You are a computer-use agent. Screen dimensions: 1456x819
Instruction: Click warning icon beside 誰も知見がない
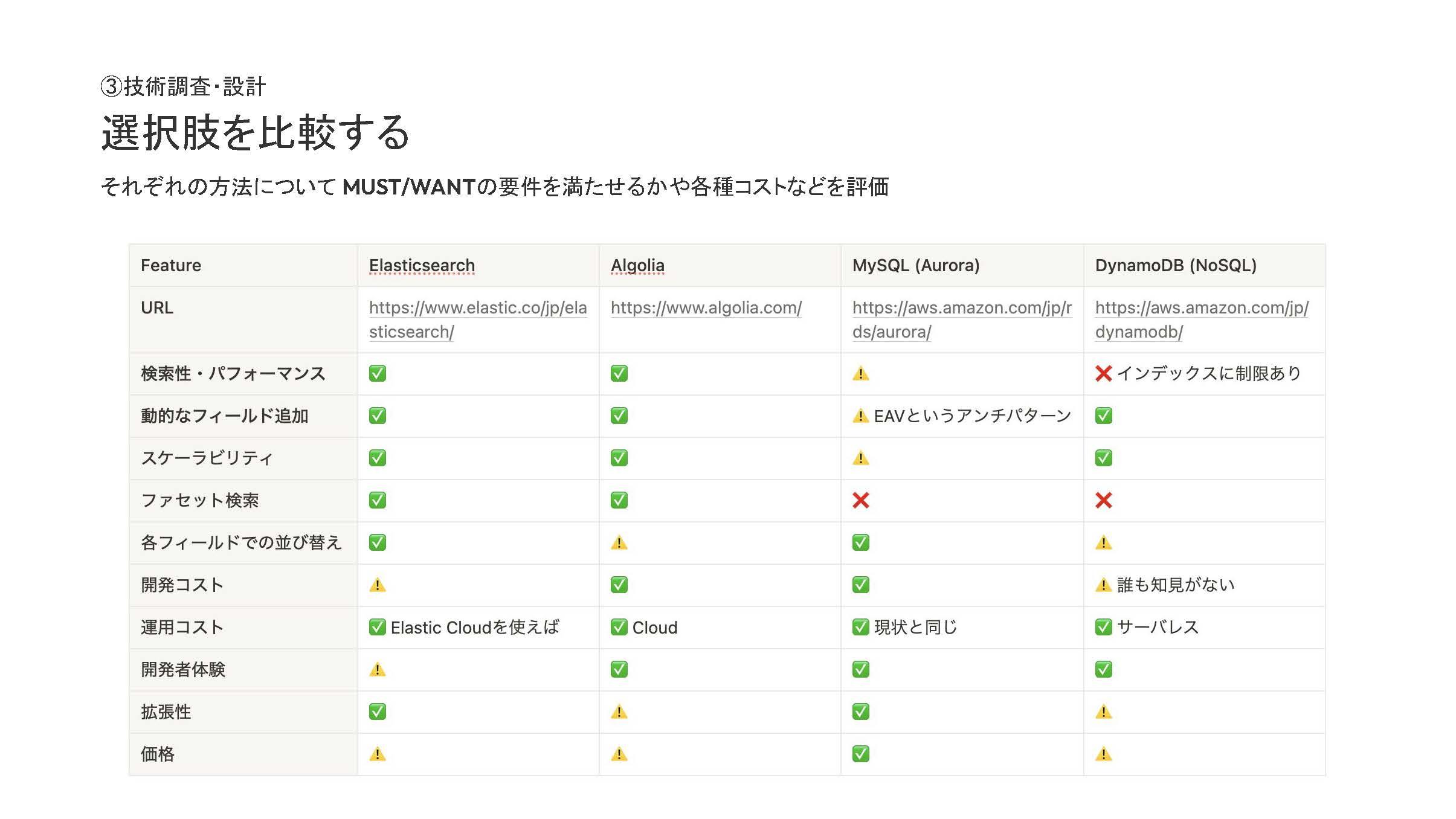point(1103,585)
